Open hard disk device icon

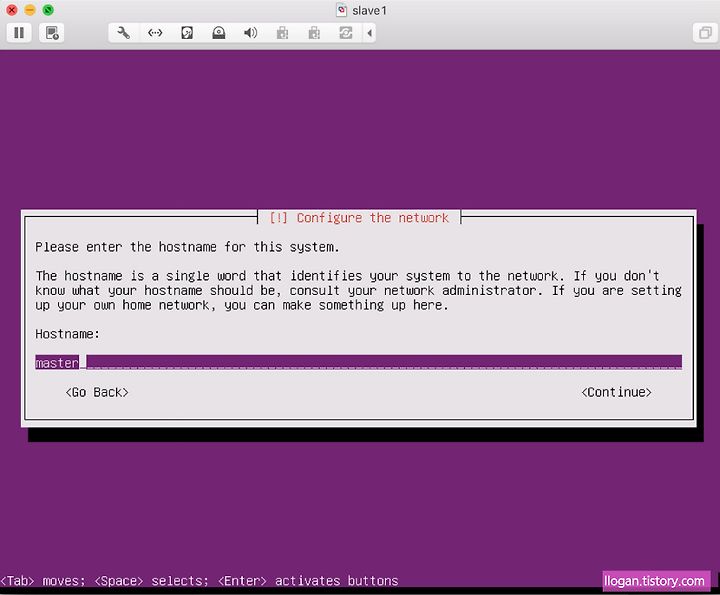(187, 33)
